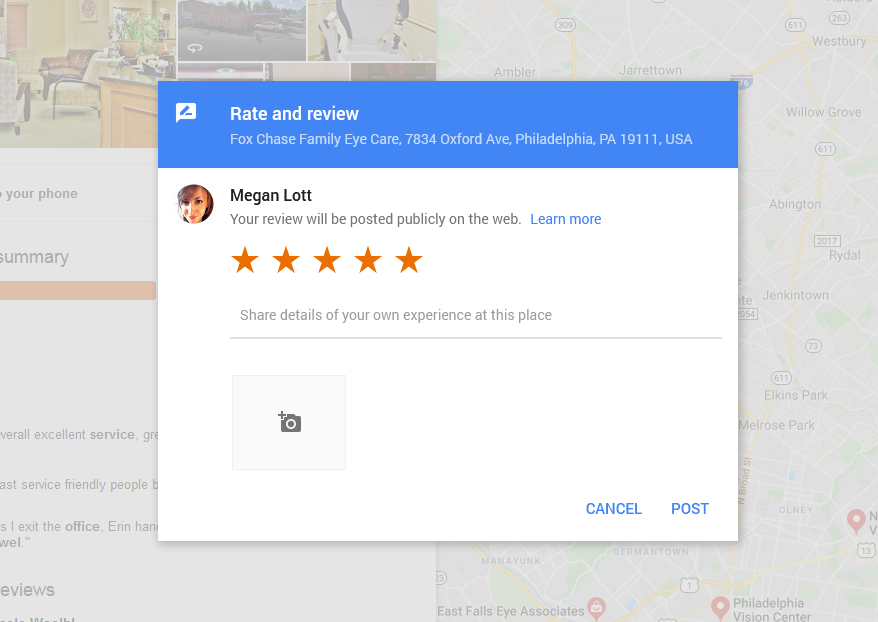Click the Willow Grove map label
This screenshot has height=622, width=878.
tap(824, 113)
